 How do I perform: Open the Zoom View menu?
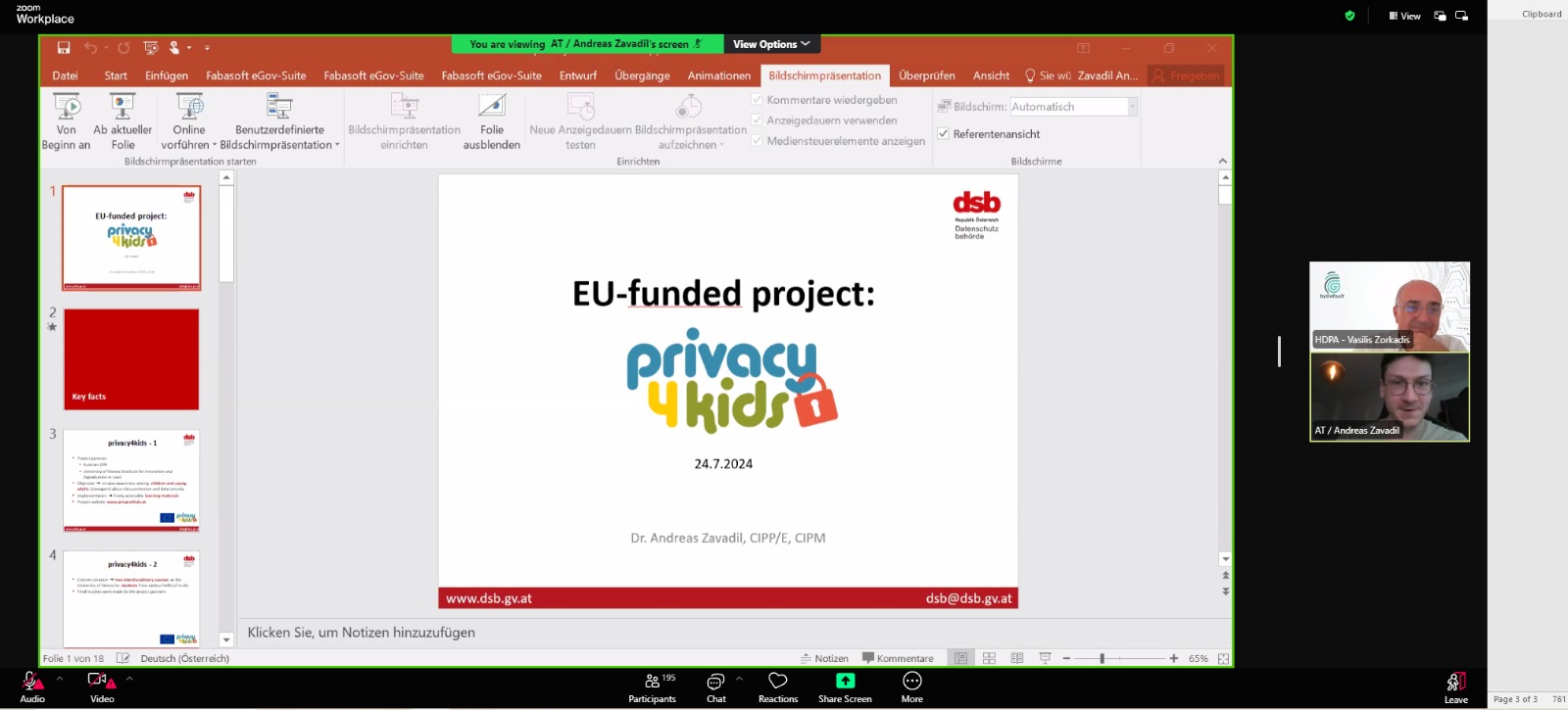click(x=1404, y=16)
